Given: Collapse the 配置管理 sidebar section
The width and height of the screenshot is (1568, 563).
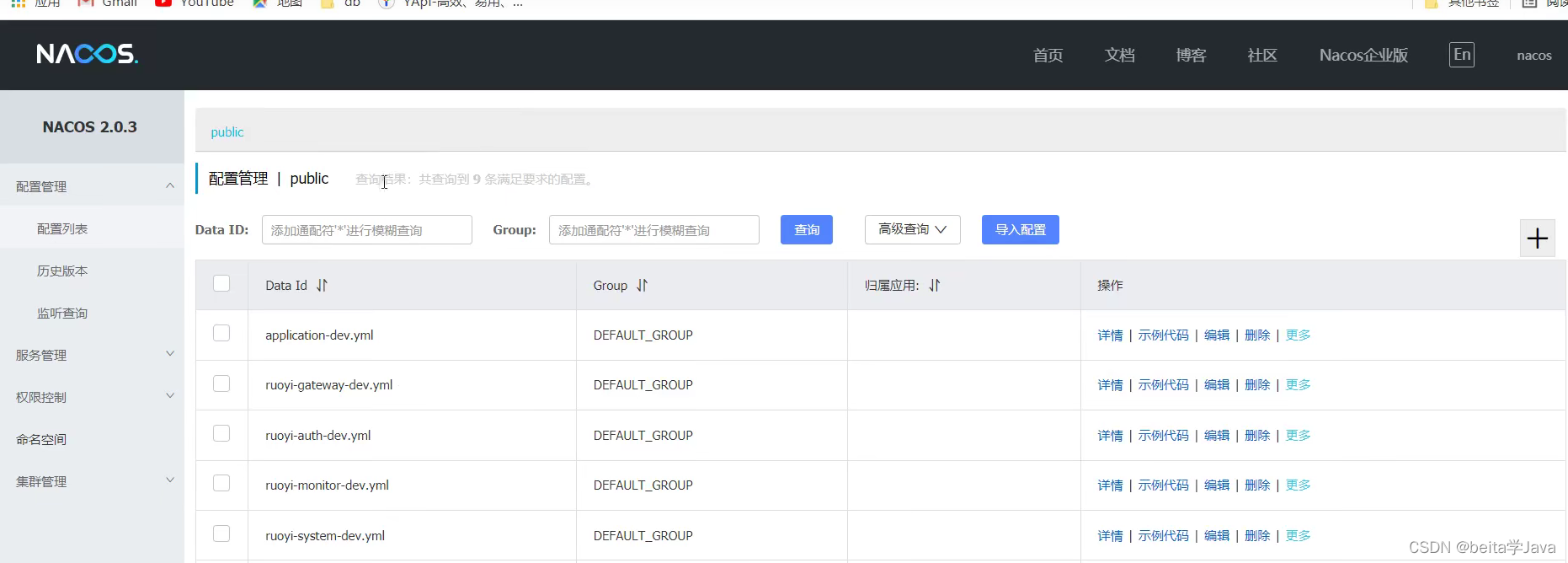Looking at the screenshot, I should (92, 186).
